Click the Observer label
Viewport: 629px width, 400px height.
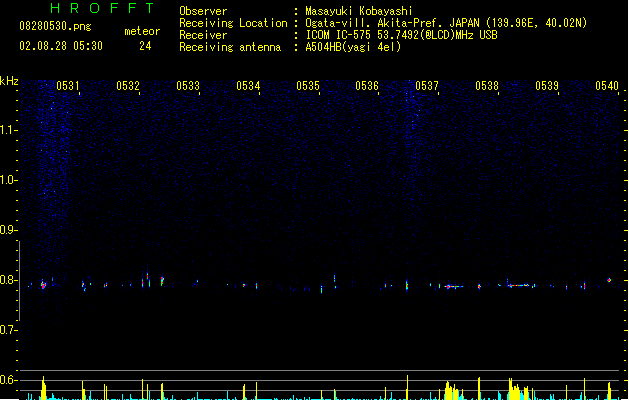[x=203, y=11]
